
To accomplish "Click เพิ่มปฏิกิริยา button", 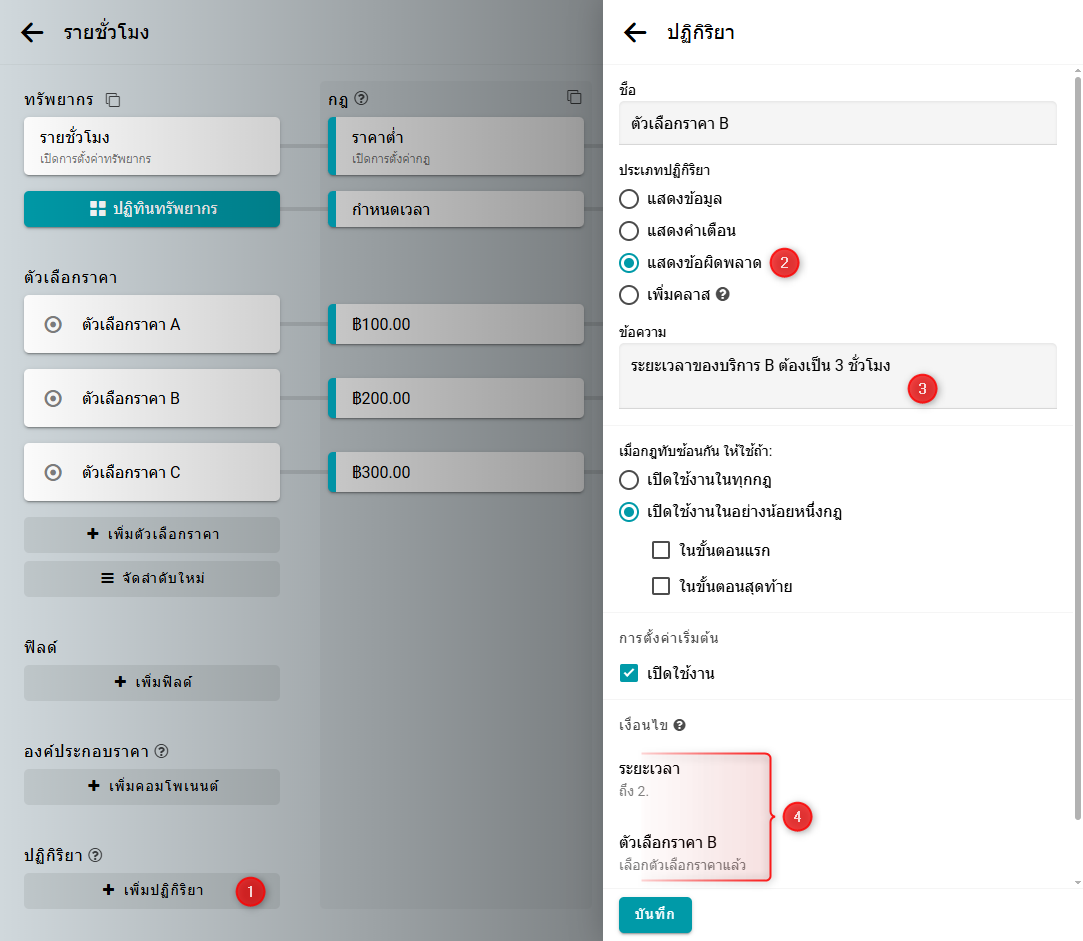I will (x=152, y=890).
